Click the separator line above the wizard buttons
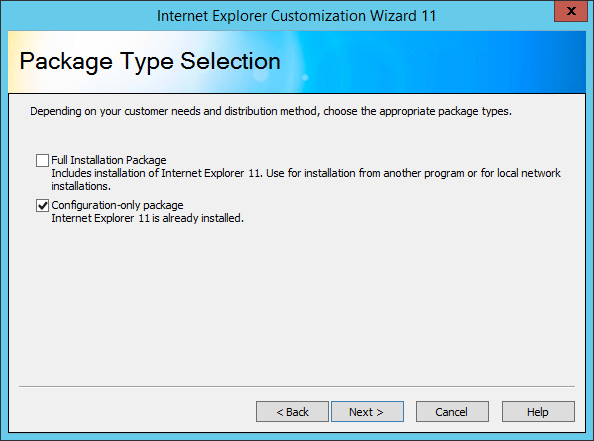Image resolution: width=594 pixels, height=441 pixels. pos(297,387)
